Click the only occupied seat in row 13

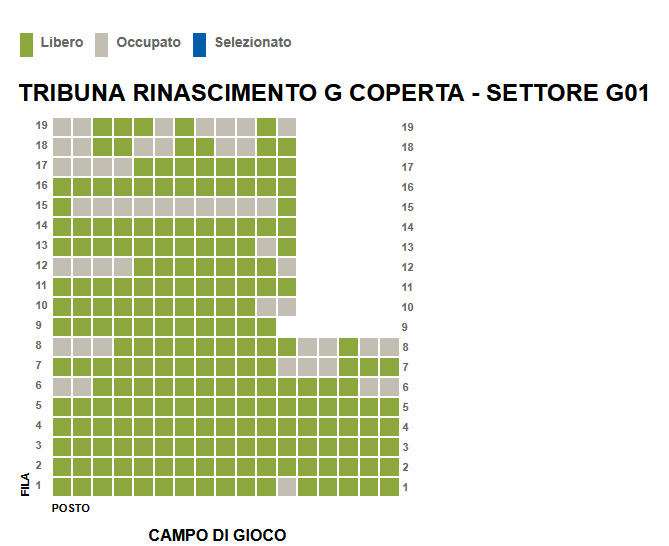tap(267, 247)
